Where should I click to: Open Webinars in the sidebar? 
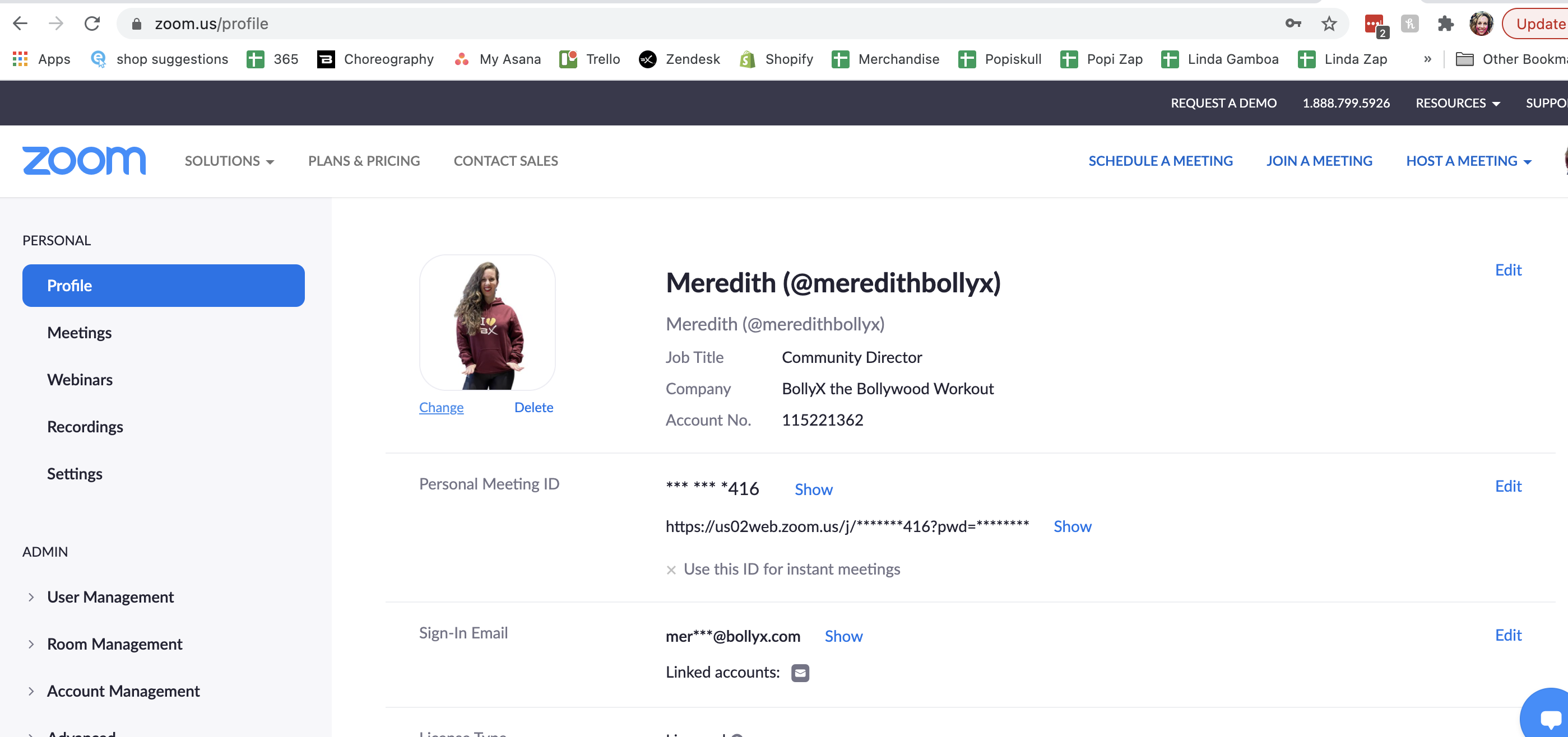(x=80, y=380)
